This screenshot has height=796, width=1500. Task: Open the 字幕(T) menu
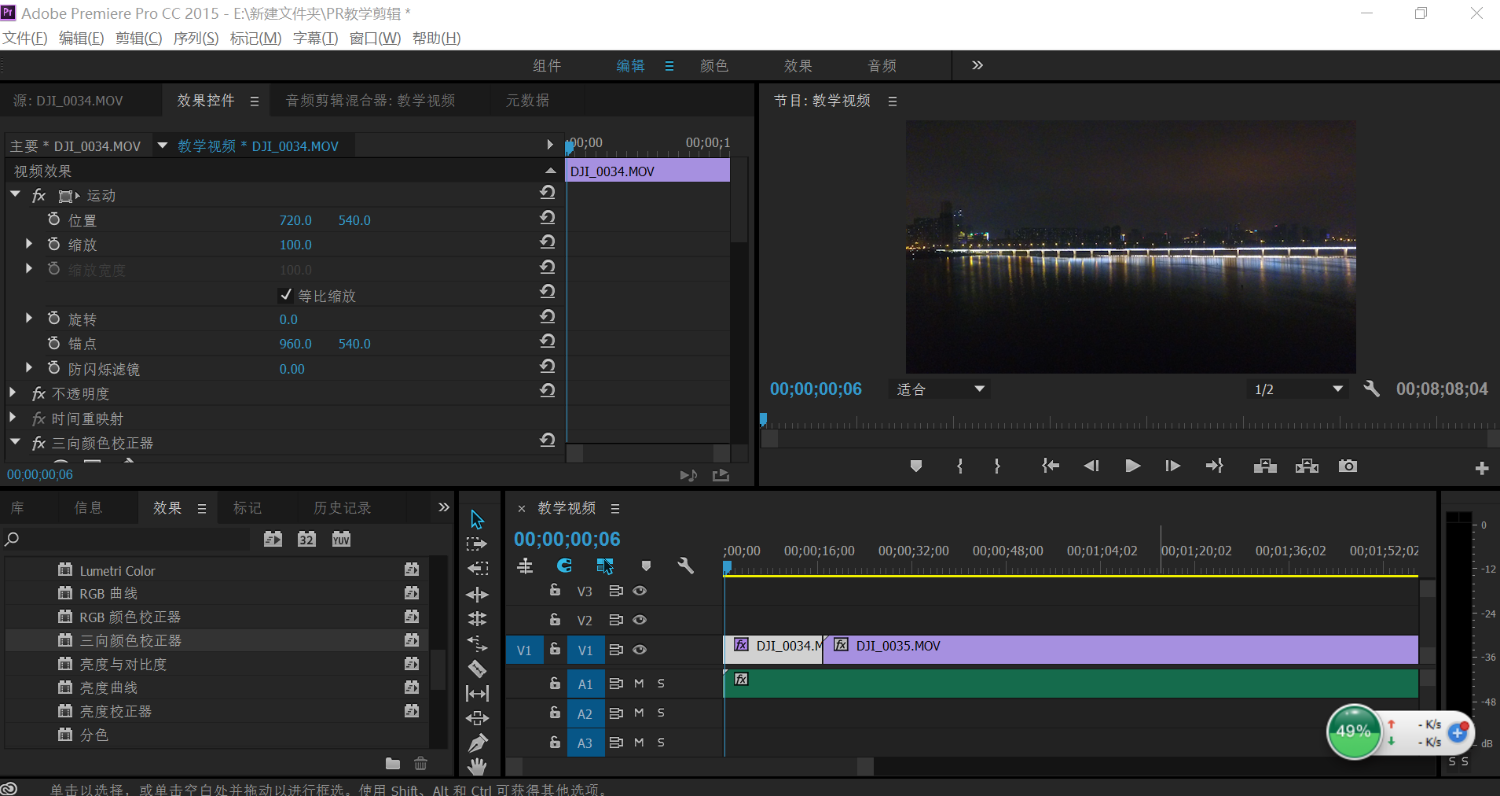[x=315, y=38]
